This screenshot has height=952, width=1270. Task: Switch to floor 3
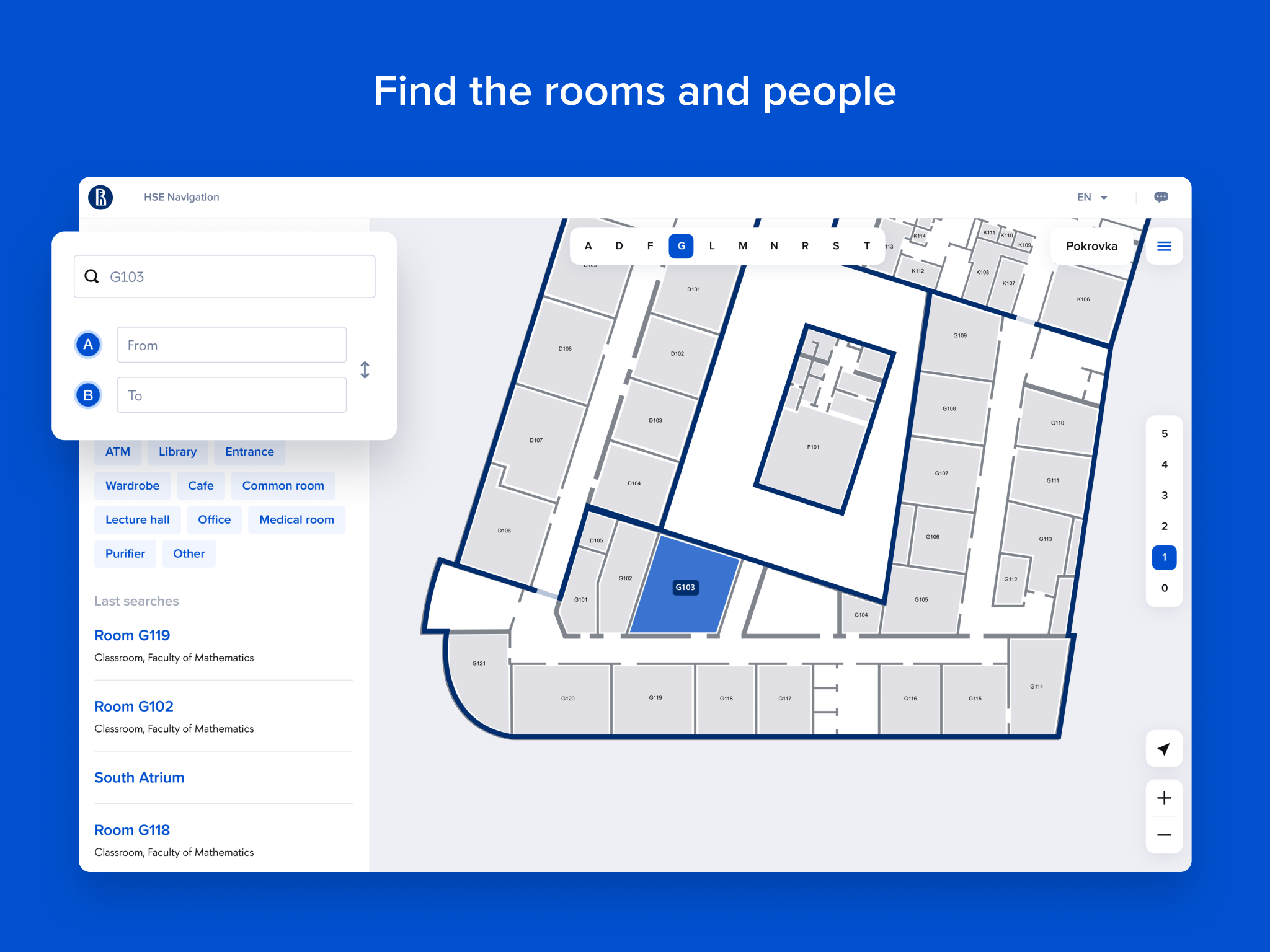pyautogui.click(x=1164, y=495)
